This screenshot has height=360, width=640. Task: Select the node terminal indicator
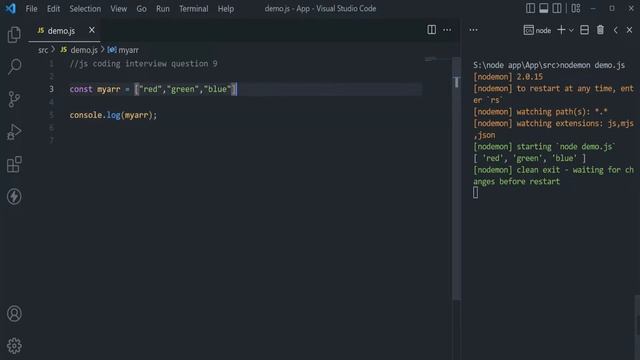click(537, 30)
